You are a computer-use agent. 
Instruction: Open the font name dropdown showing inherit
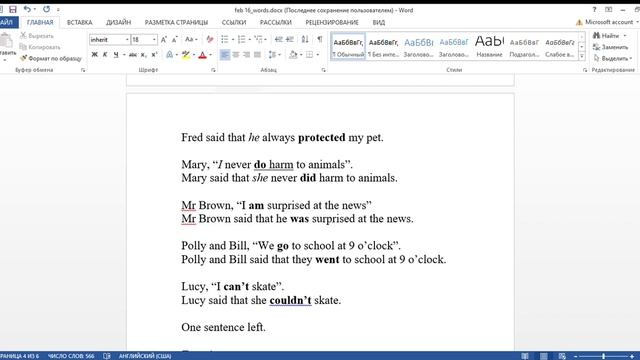(x=127, y=40)
